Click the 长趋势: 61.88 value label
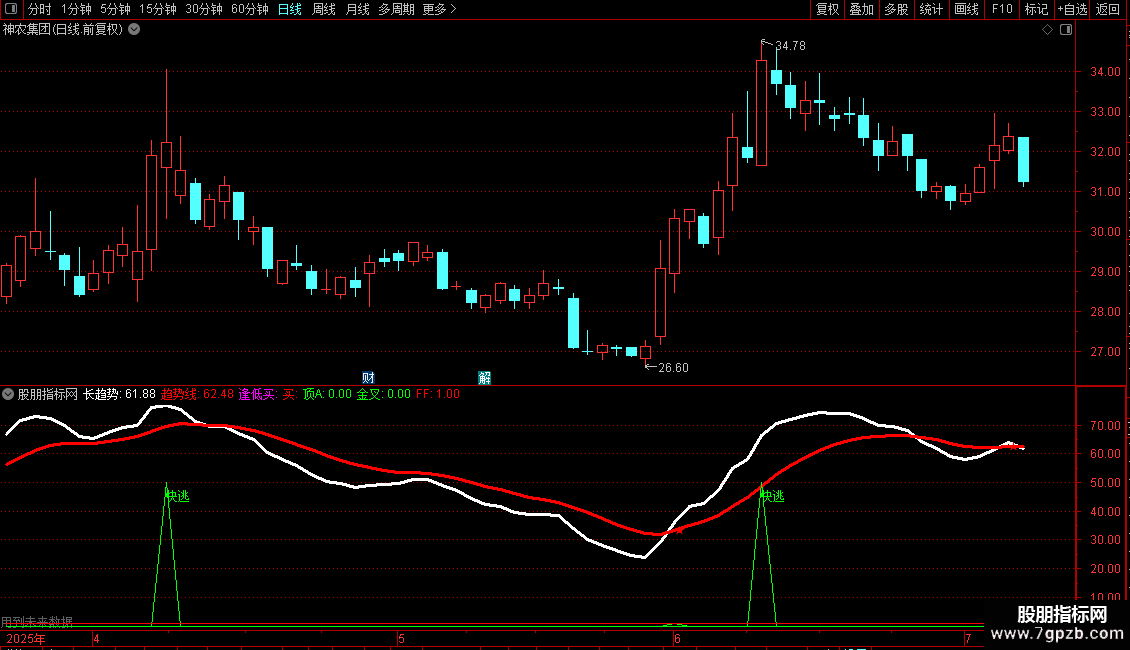 (119, 394)
